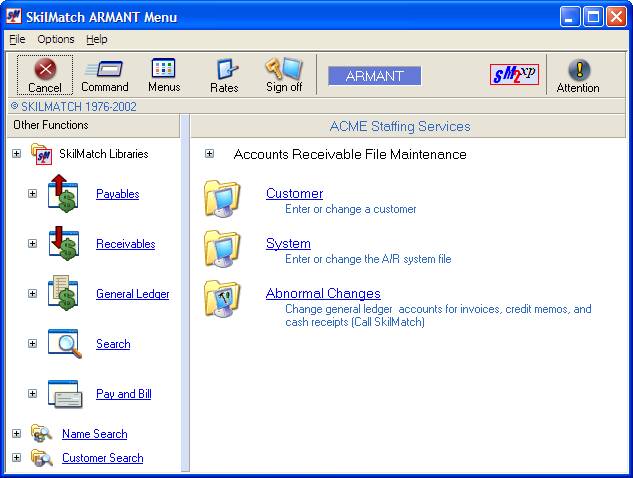Viewport: 633px width, 478px height.
Task: Click the ARMANT blue label box
Action: 374,76
